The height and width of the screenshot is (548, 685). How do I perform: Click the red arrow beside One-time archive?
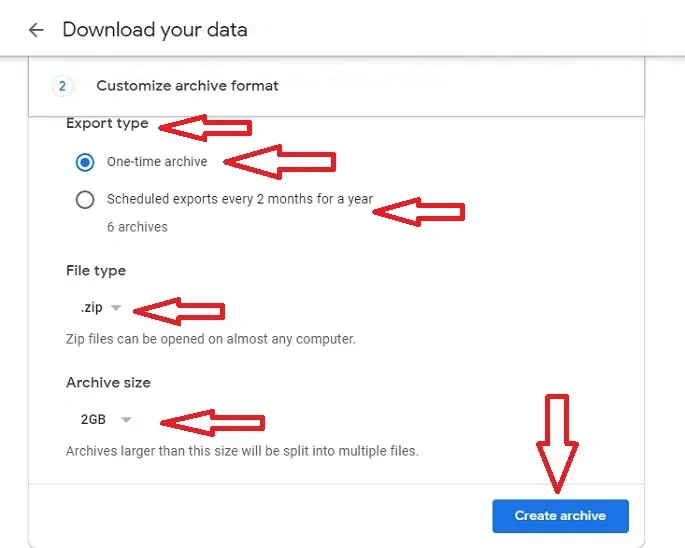[280, 161]
